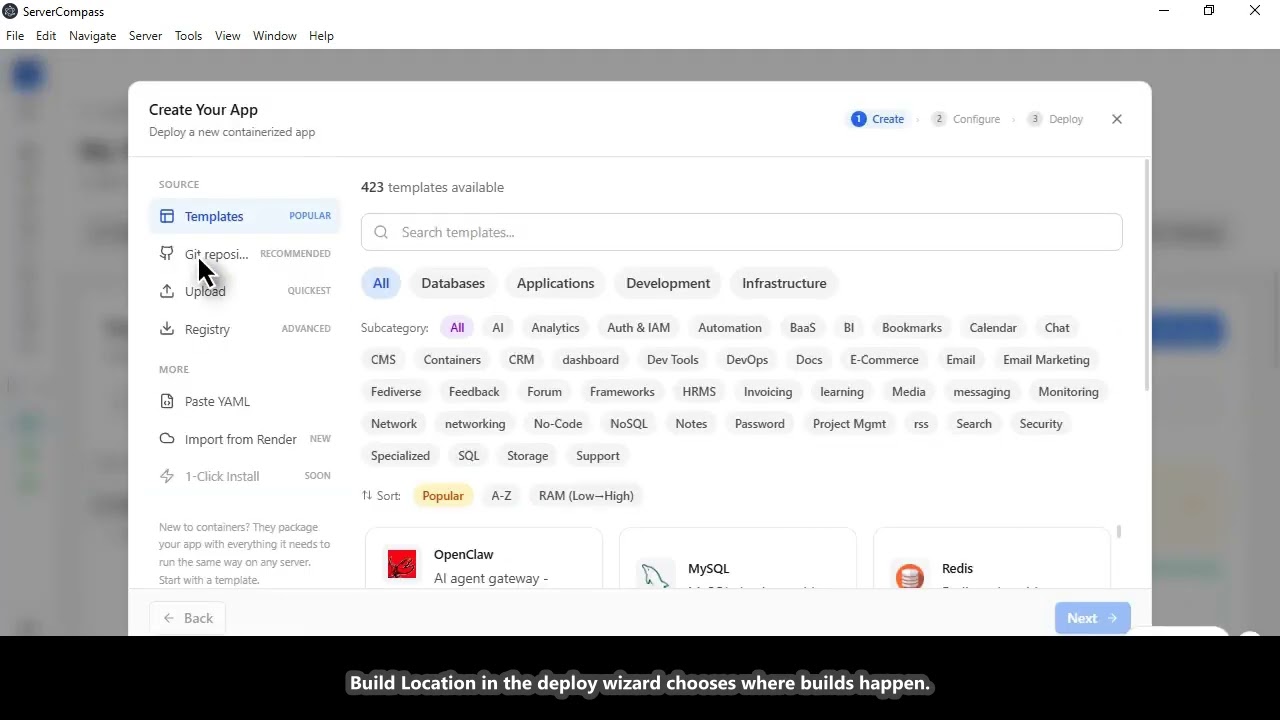Click the Back button
This screenshot has width=1280, height=720.
tap(188, 618)
